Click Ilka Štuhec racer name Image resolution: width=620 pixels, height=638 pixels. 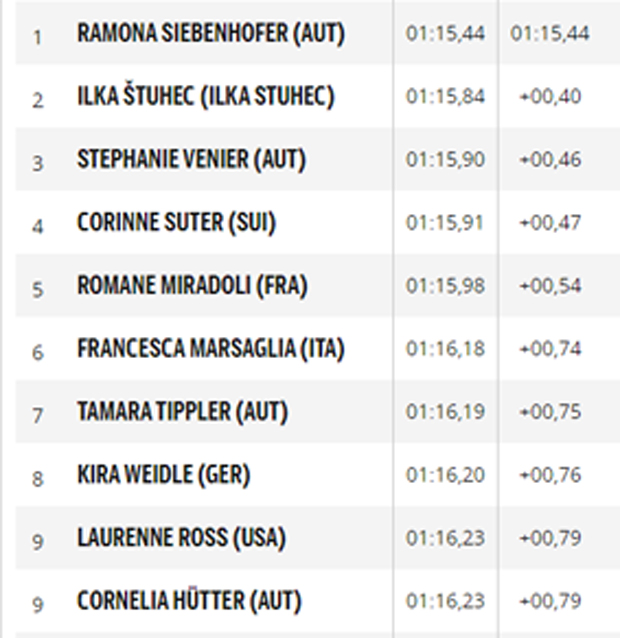tap(205, 96)
